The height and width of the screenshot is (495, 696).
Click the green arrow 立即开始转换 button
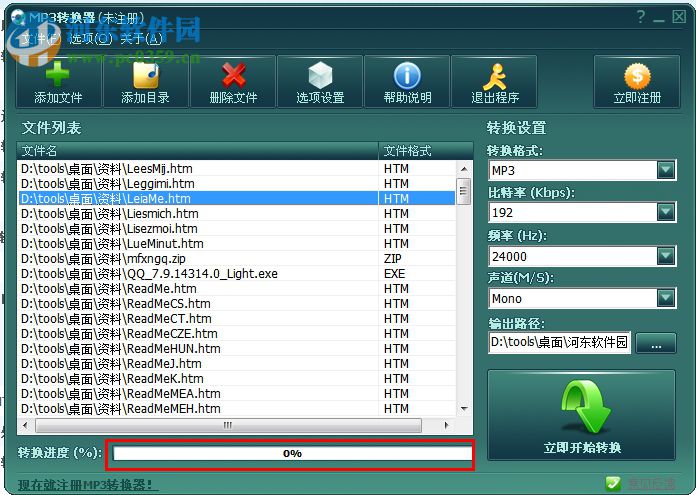581,415
